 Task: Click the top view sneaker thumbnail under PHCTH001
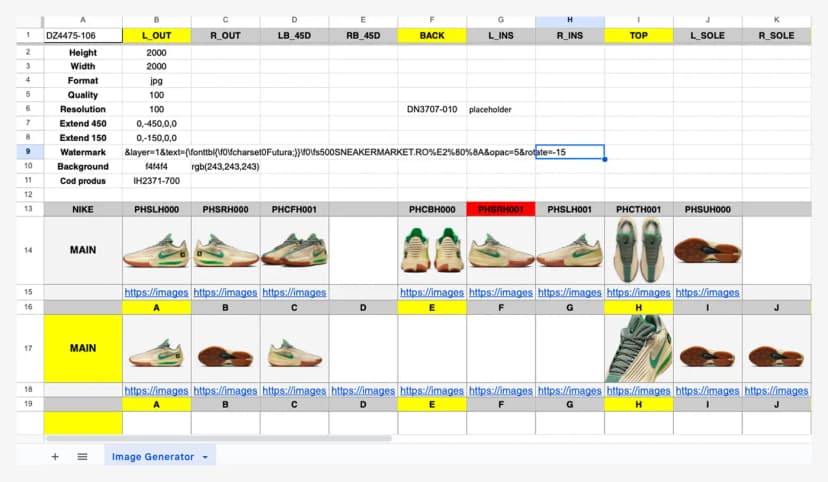[638, 250]
